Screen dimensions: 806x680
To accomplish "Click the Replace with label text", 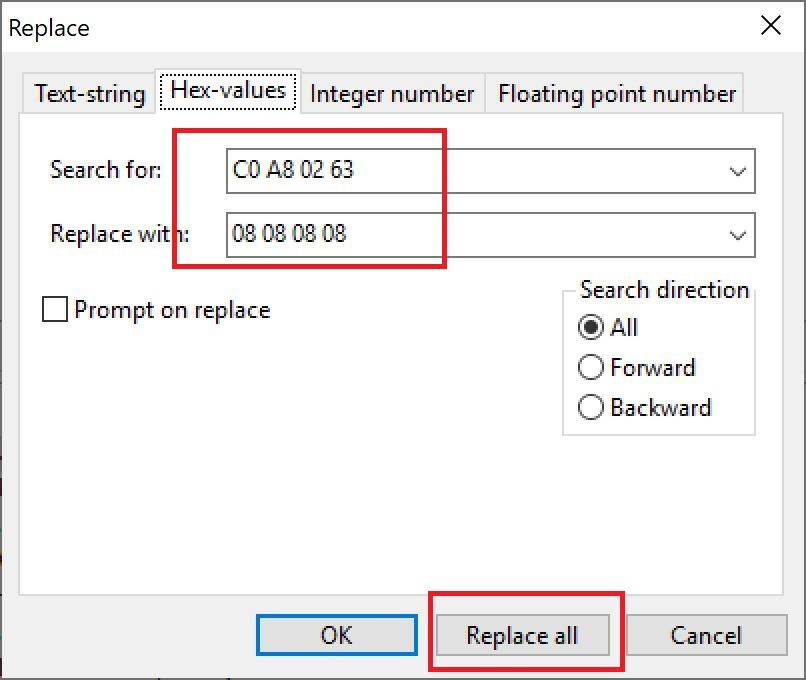I will [119, 235].
